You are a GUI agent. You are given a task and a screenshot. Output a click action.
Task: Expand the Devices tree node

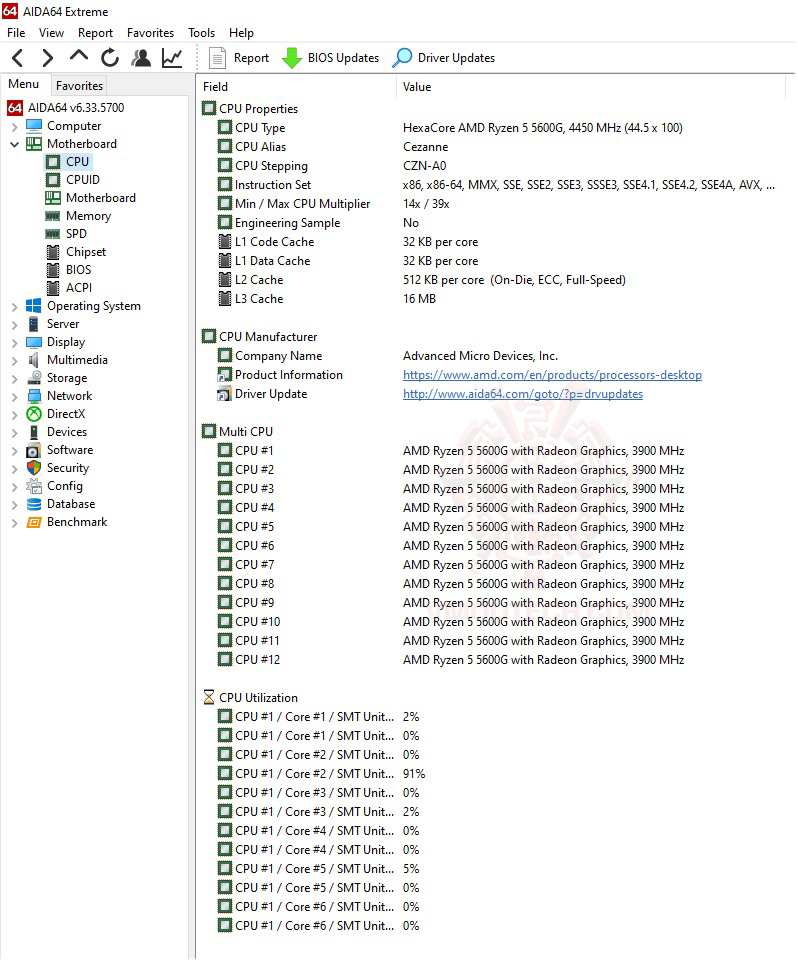tap(15, 432)
